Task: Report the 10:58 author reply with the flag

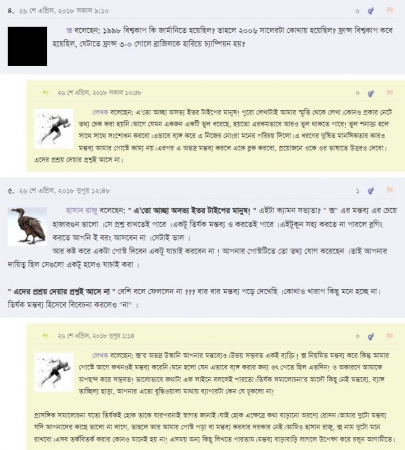Action: [x=389, y=93]
